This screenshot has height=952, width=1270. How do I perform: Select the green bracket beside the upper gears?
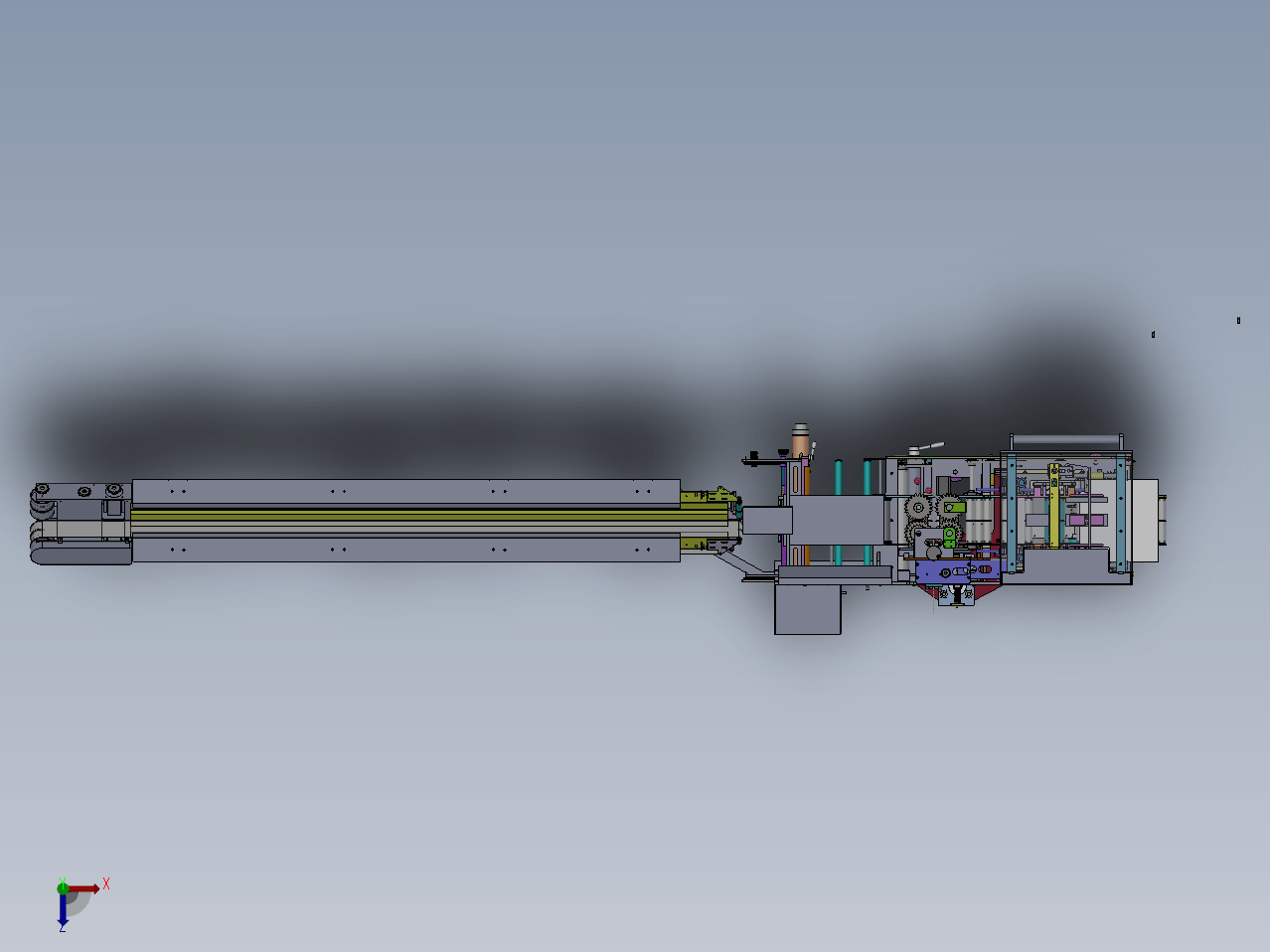point(955,508)
